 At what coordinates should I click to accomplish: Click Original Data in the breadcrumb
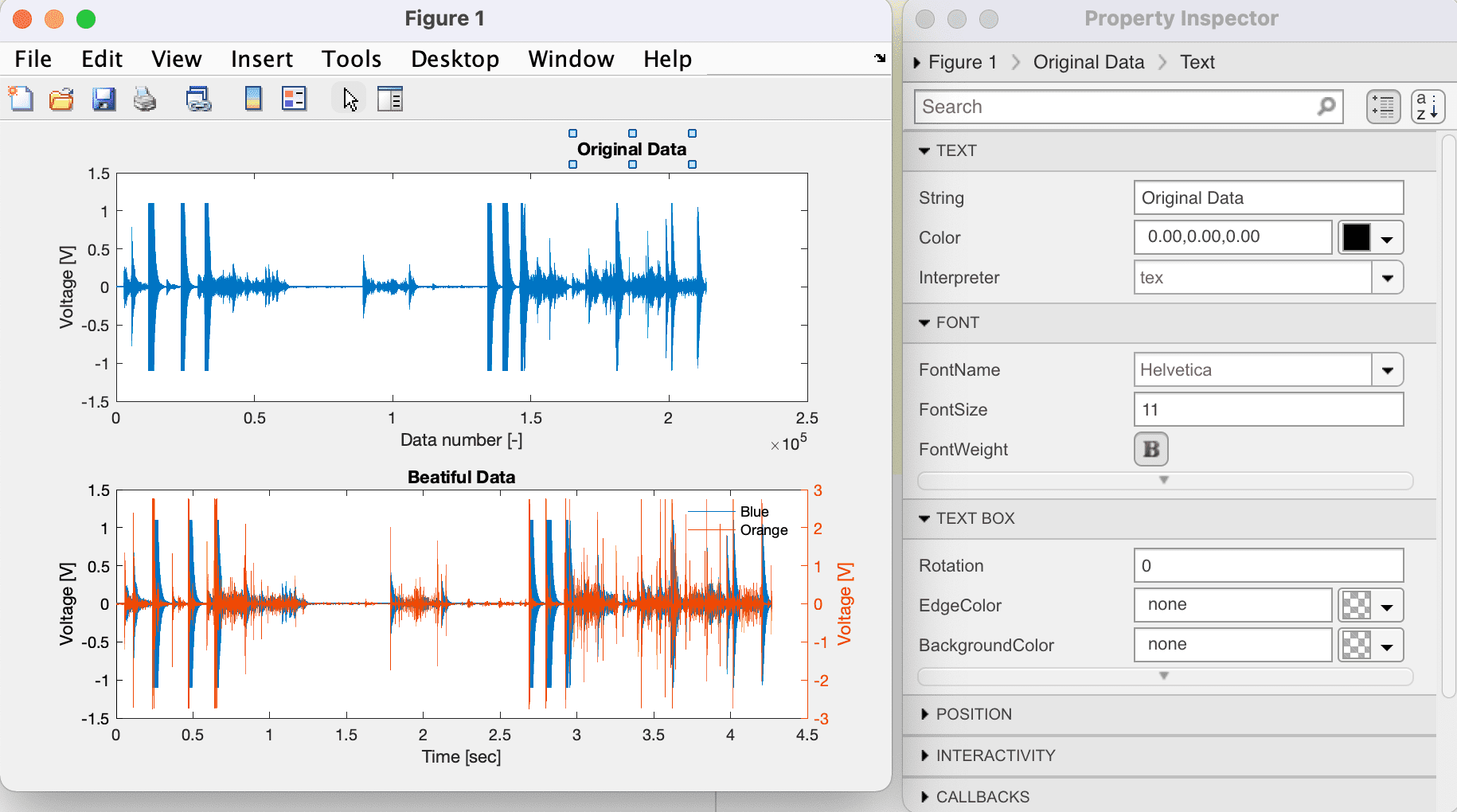(1088, 62)
